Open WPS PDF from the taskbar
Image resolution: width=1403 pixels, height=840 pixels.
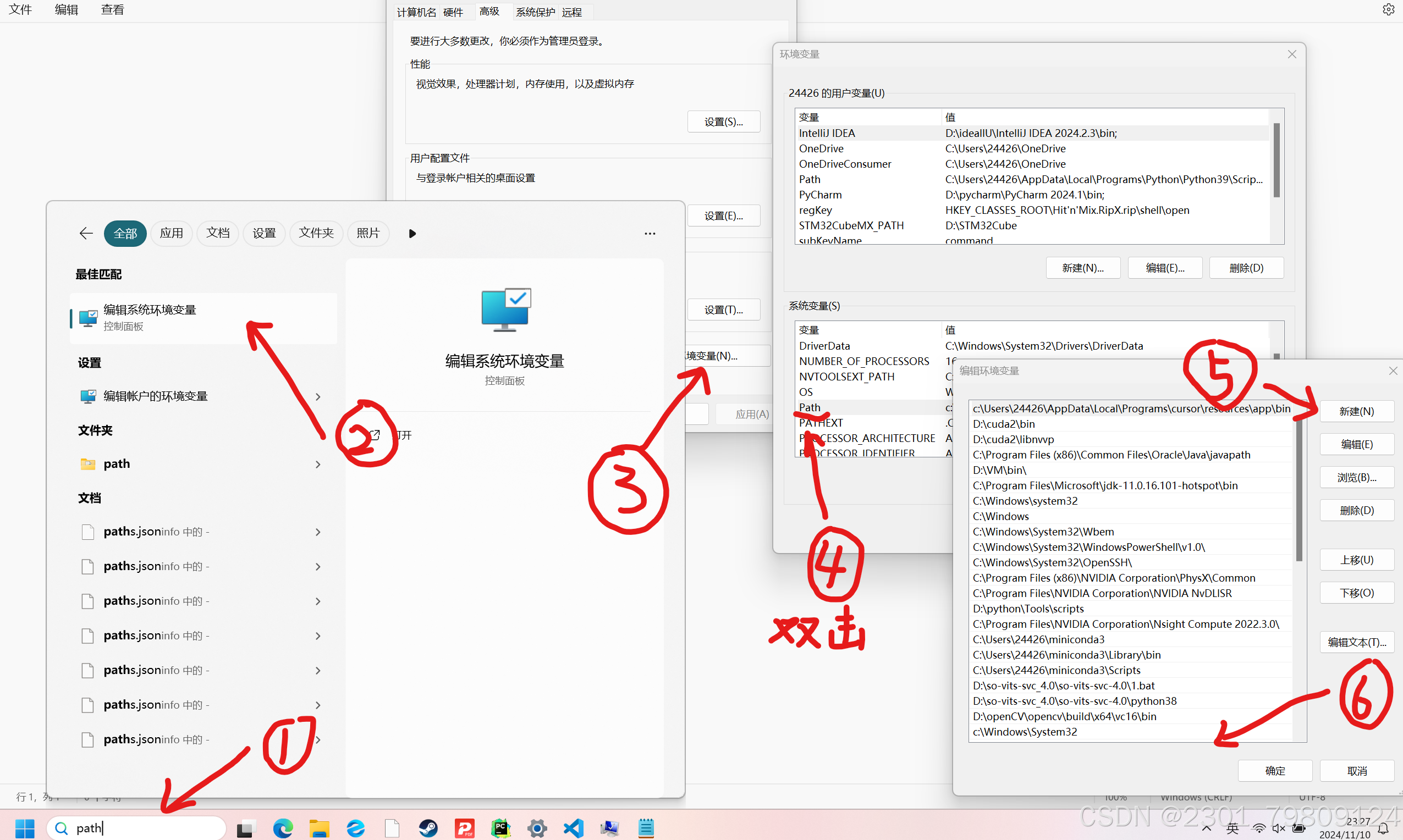tap(464, 828)
